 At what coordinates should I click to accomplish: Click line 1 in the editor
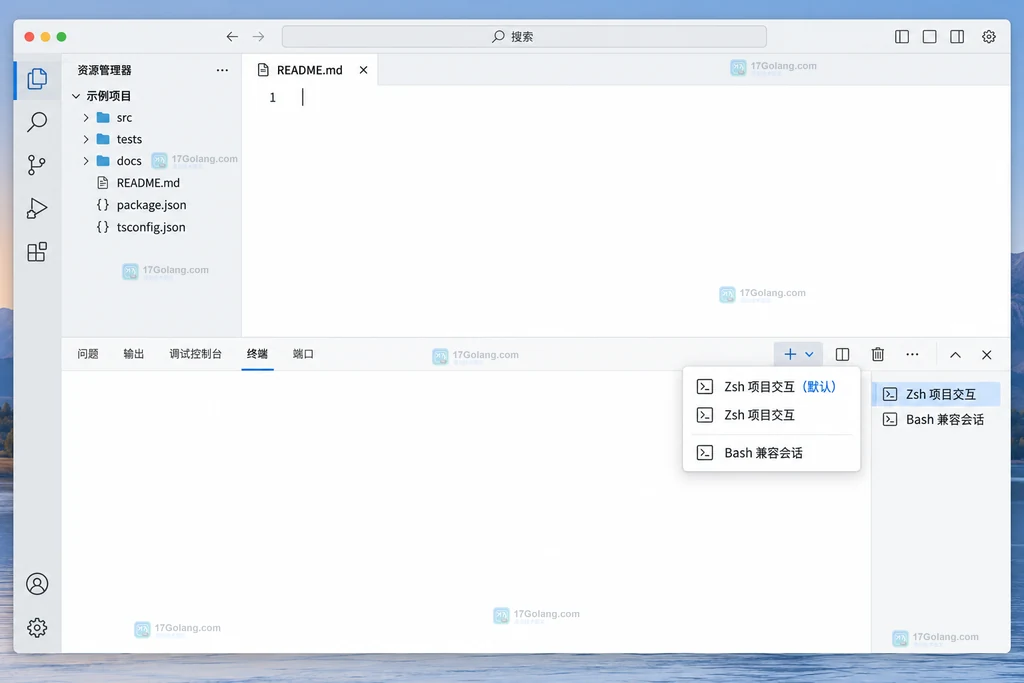coord(626,97)
